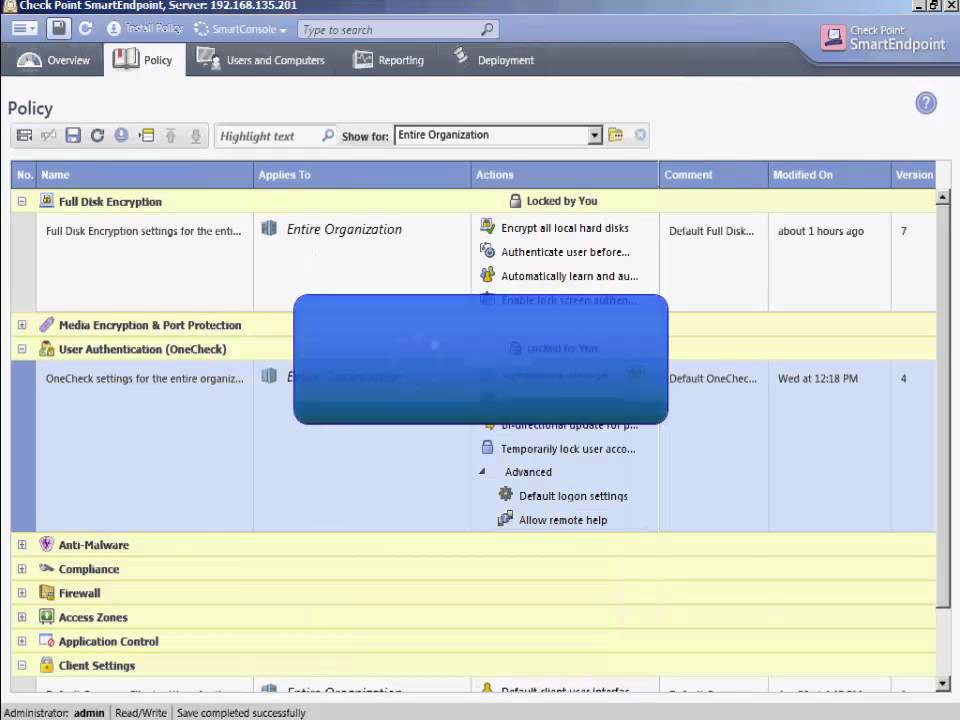This screenshot has width=960, height=720.
Task: Expand the Application Control section
Action: tap(22, 641)
